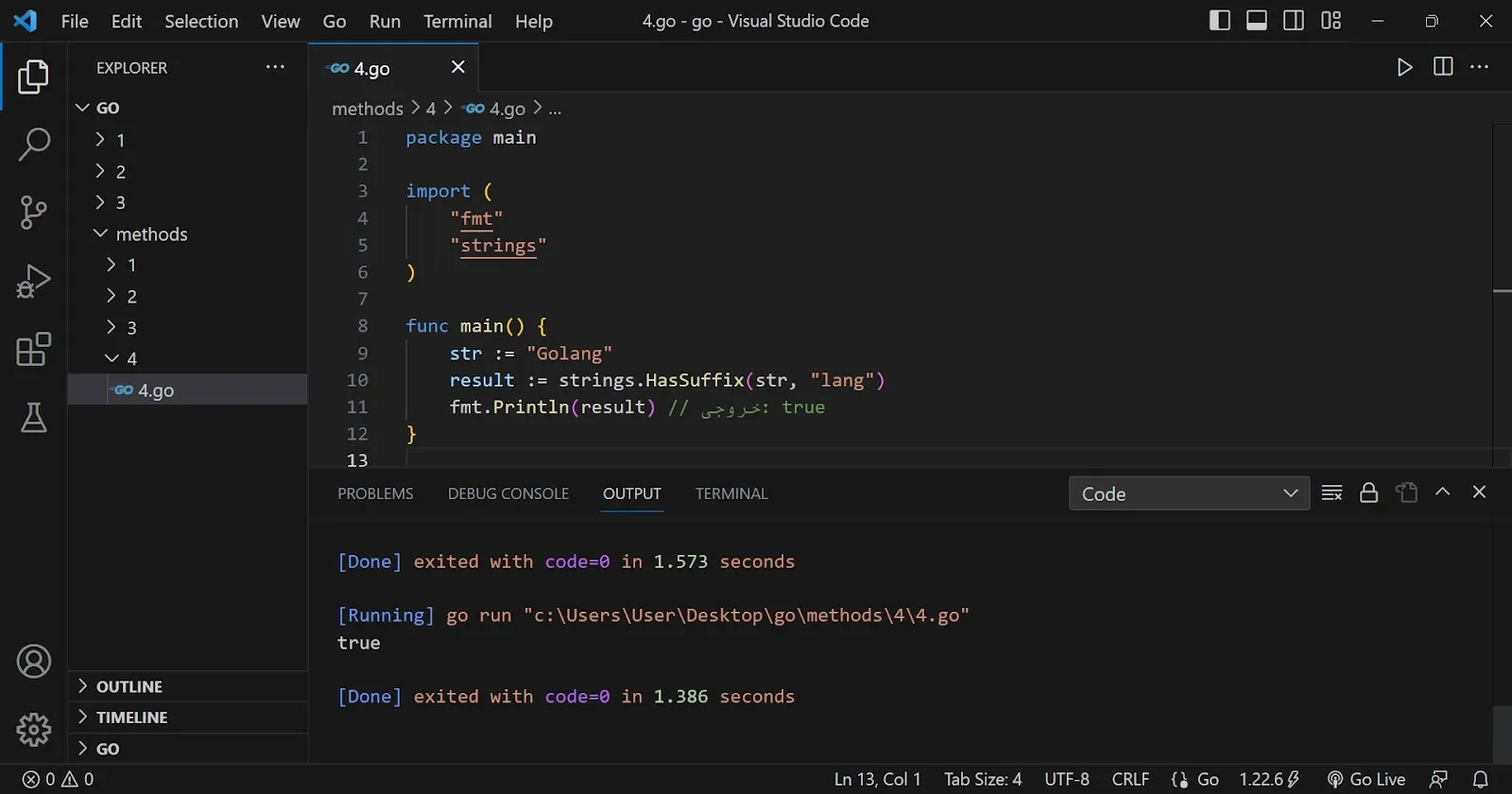Open the Run menu
This screenshot has width=1512, height=794.
coord(385,21)
